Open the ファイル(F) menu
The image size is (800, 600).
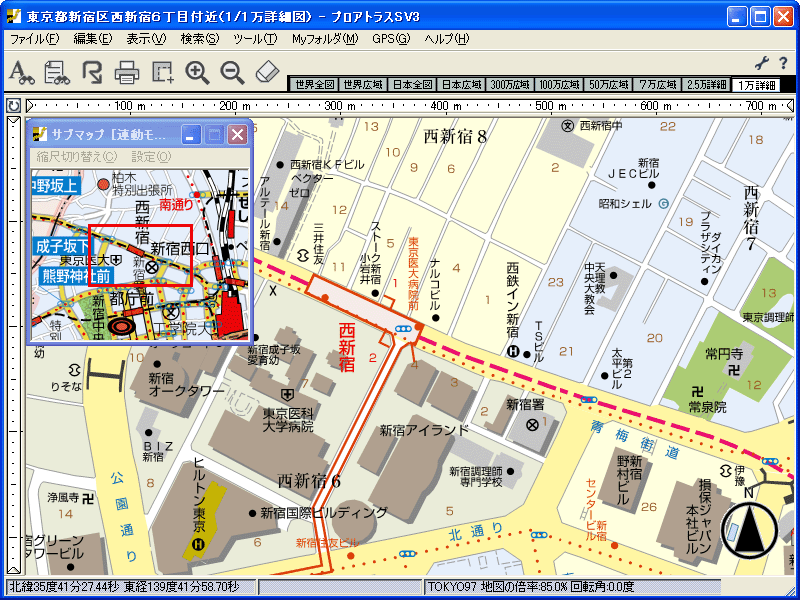click(x=35, y=39)
